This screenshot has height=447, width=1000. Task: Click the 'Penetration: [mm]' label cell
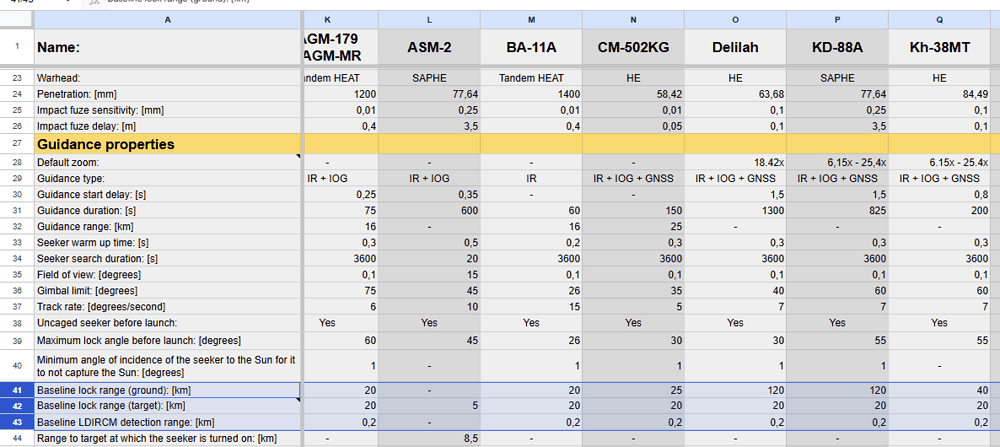tap(168, 94)
